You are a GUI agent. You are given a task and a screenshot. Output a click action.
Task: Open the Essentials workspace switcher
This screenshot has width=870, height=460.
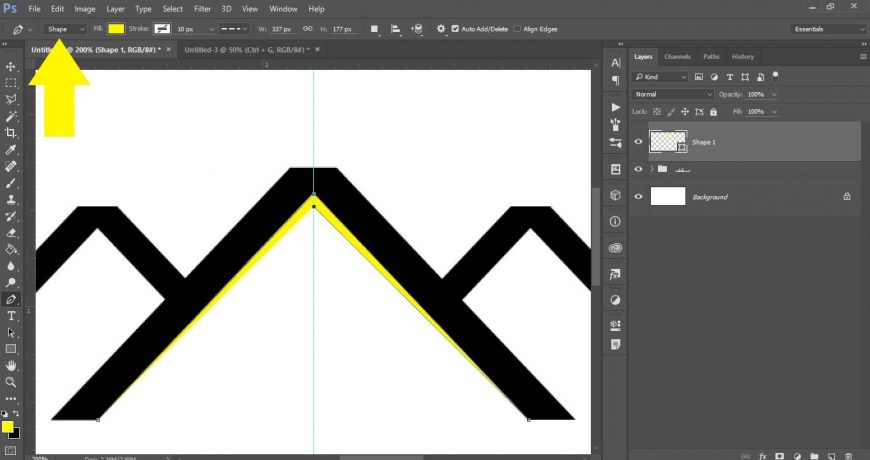coord(828,29)
